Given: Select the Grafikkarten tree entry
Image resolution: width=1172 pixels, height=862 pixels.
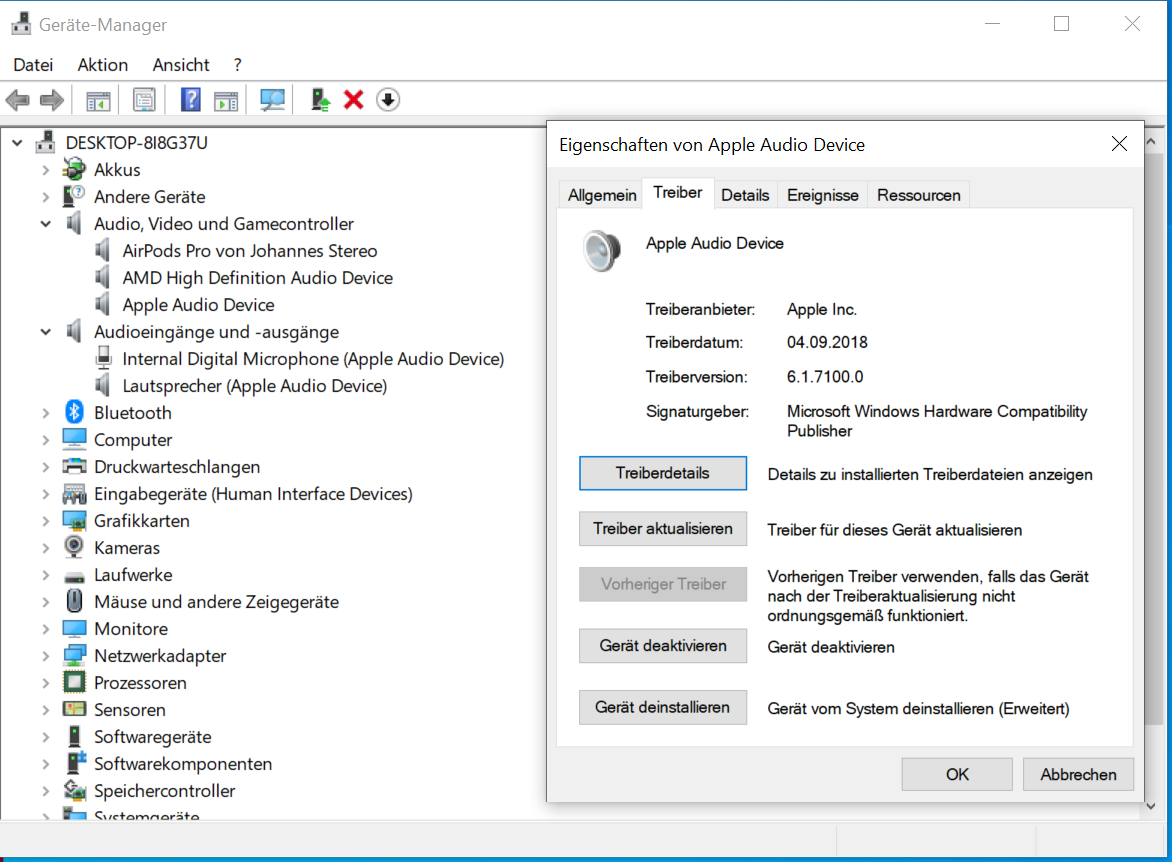Looking at the screenshot, I should pyautogui.click(x=142, y=520).
